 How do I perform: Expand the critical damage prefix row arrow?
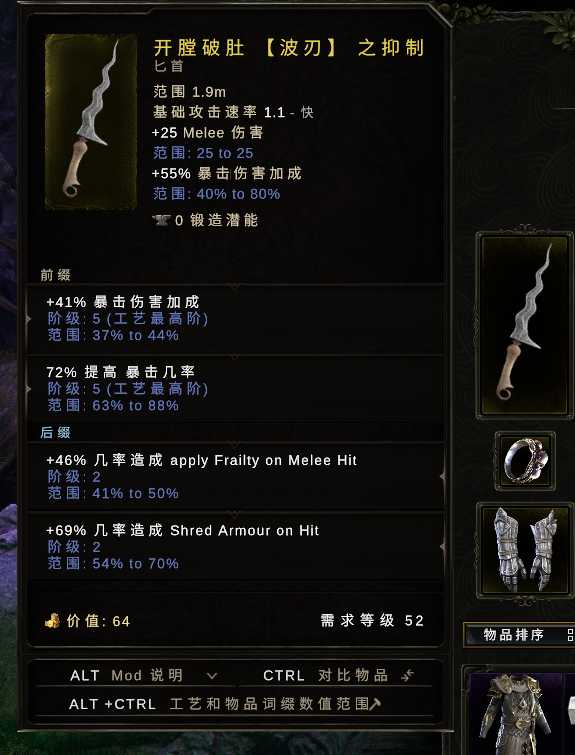tap(29, 319)
